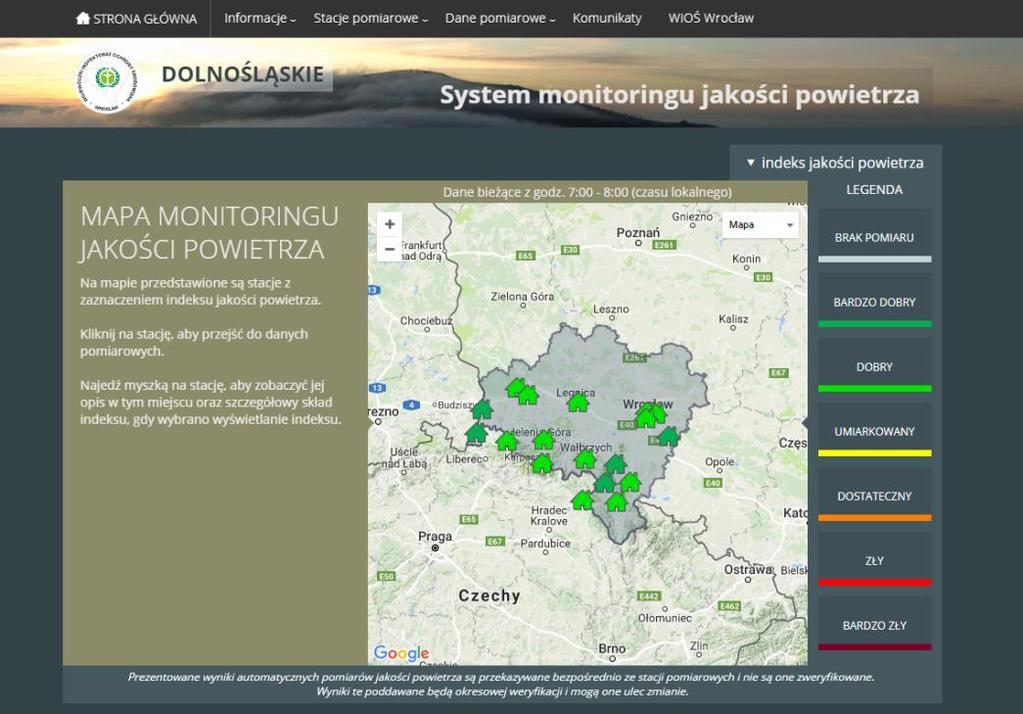Image resolution: width=1023 pixels, height=714 pixels.
Task: Click the bright green bar under DOBRY
Action: click(x=874, y=389)
